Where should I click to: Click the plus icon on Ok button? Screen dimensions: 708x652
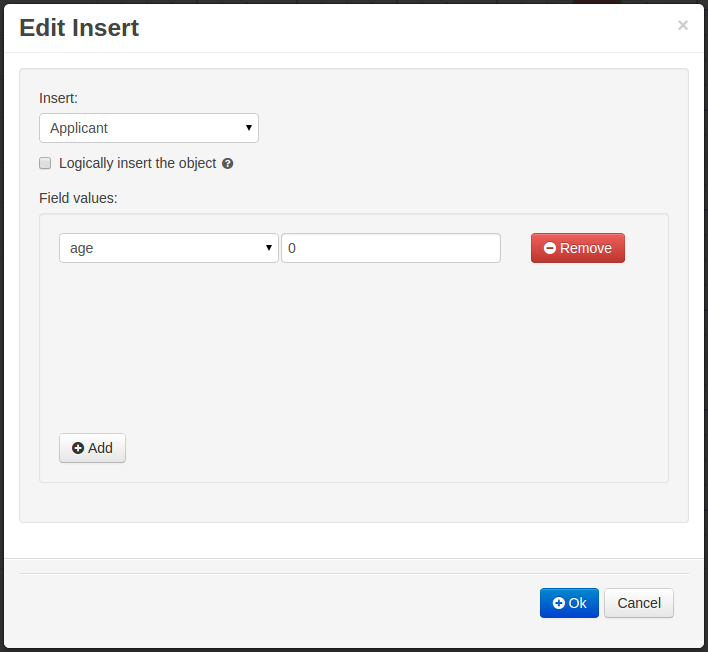tap(559, 603)
